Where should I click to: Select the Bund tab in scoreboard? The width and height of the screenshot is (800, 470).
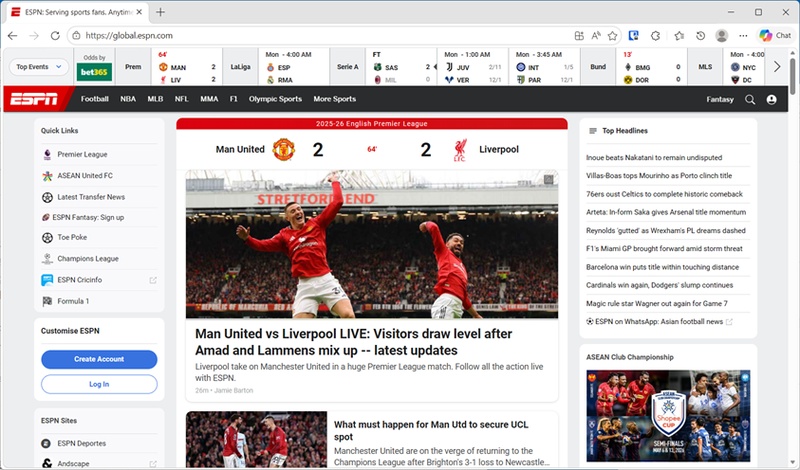[x=598, y=67]
